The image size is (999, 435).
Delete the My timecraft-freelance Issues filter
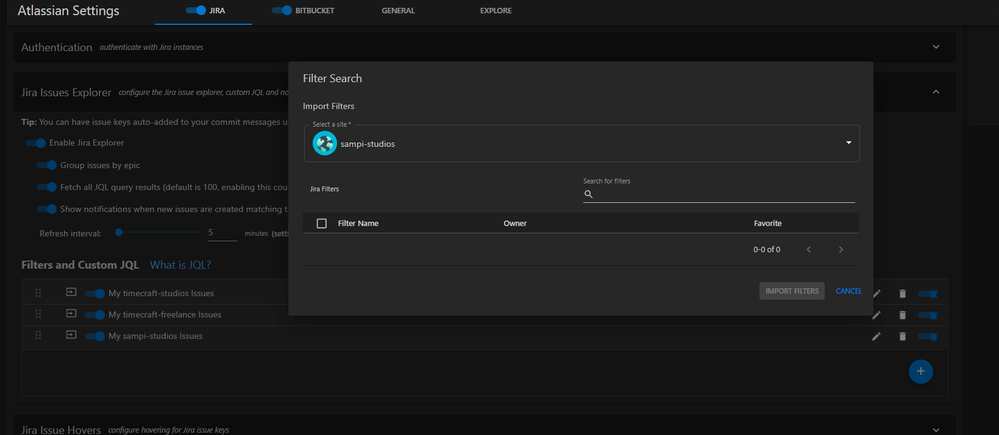(x=902, y=315)
